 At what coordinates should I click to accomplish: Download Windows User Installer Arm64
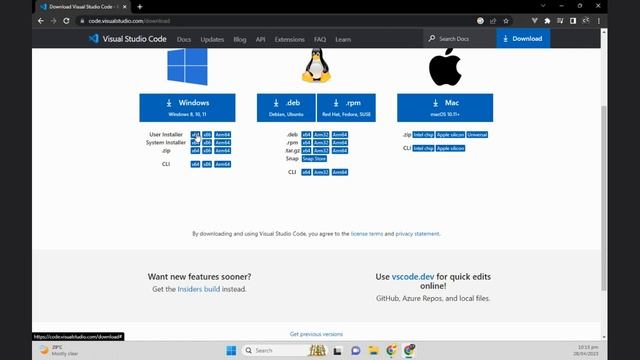(x=222, y=135)
